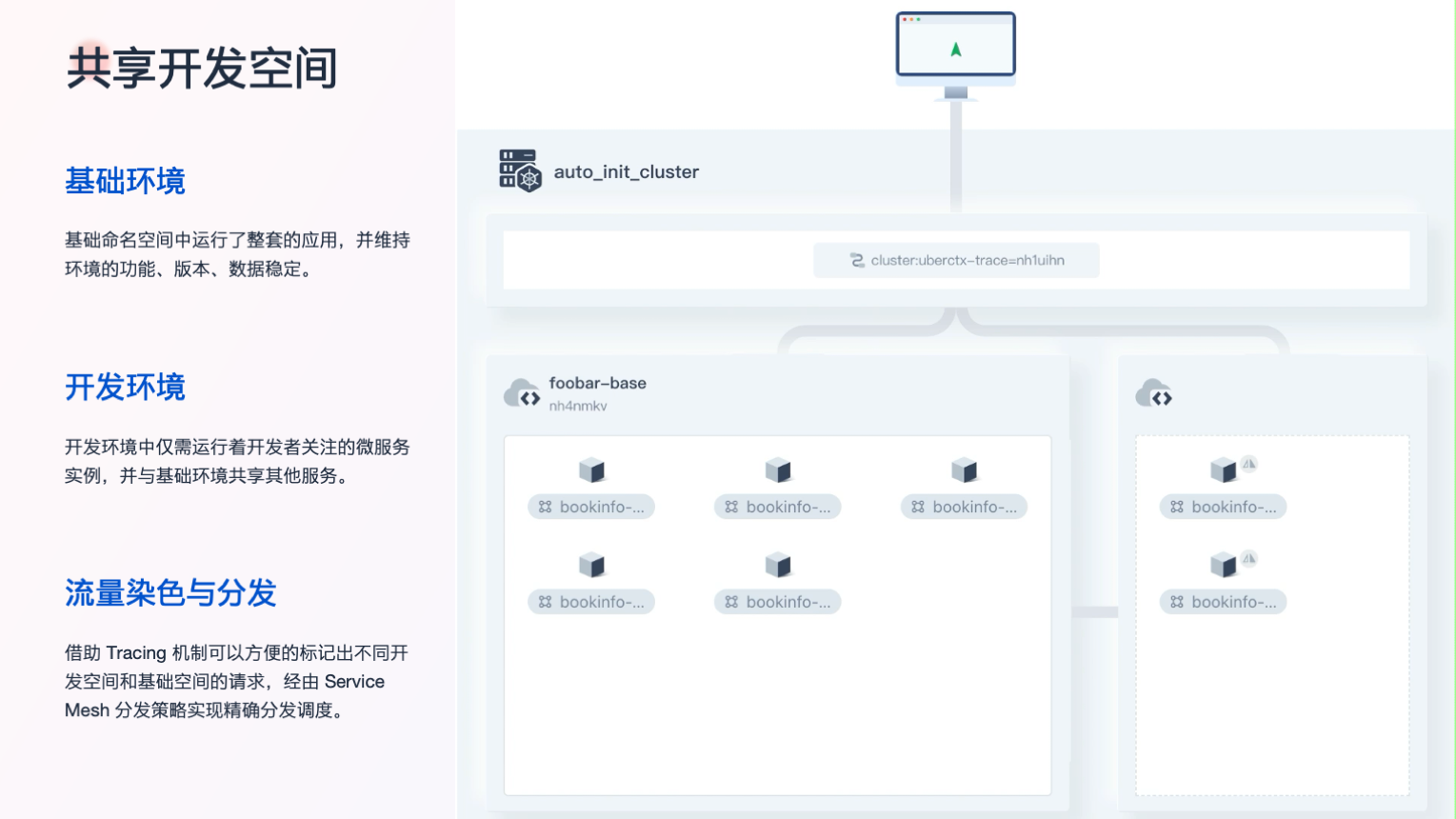
Task: Click the 流量染色与分发 section heading
Action: (x=170, y=593)
